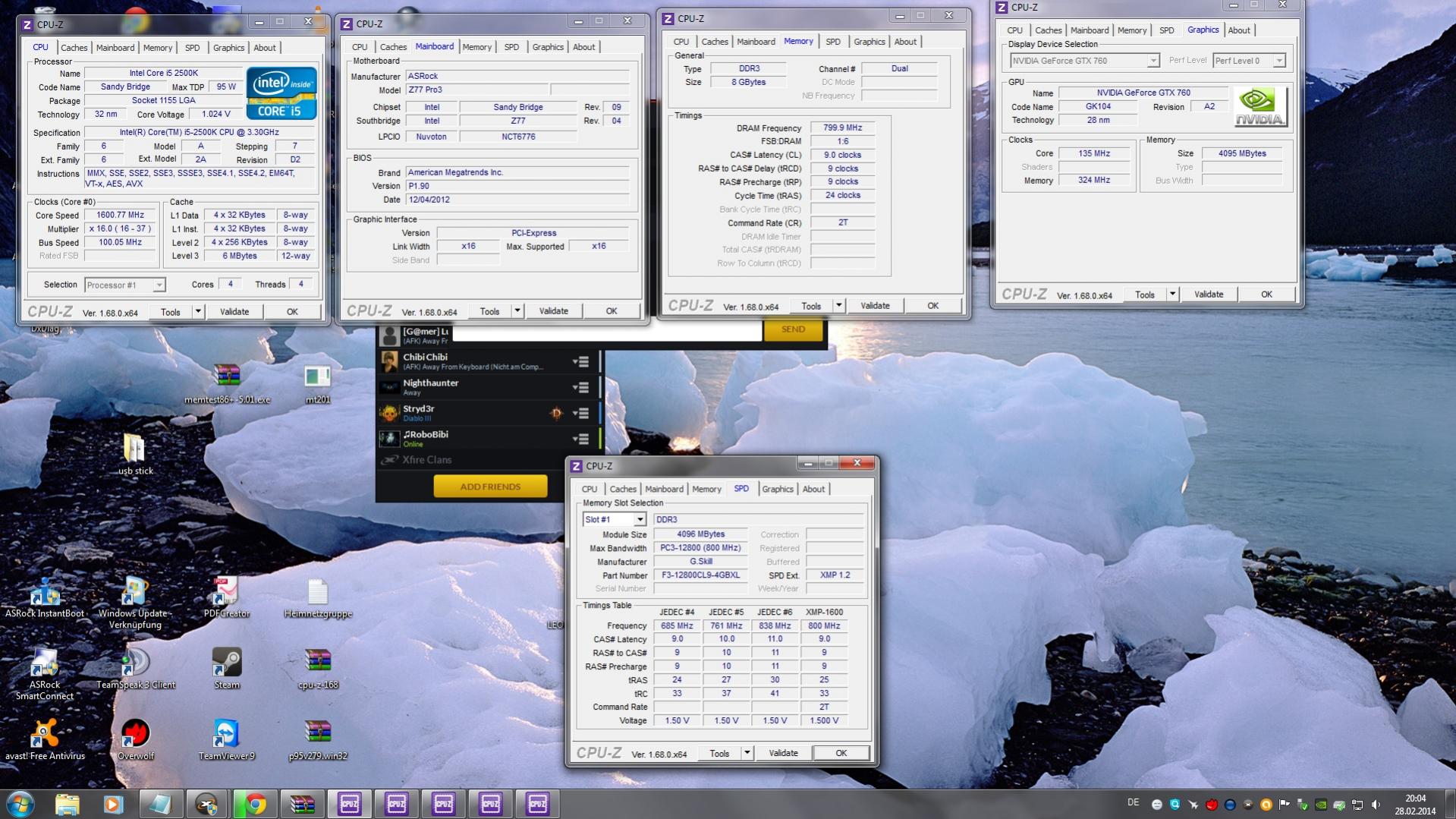
Task: Click the DE language indicator in taskbar
Action: pyautogui.click(x=1134, y=802)
